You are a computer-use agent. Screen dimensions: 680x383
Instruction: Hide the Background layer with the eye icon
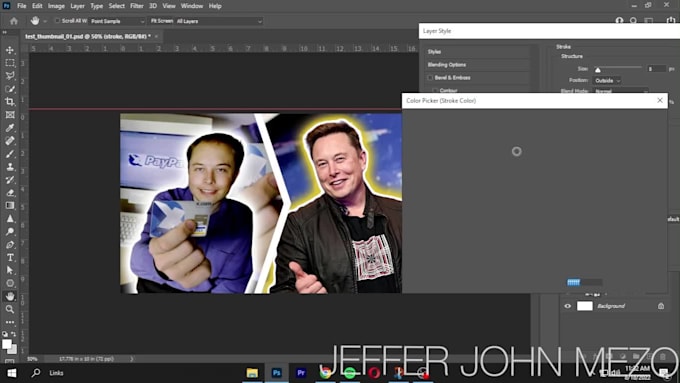point(568,306)
